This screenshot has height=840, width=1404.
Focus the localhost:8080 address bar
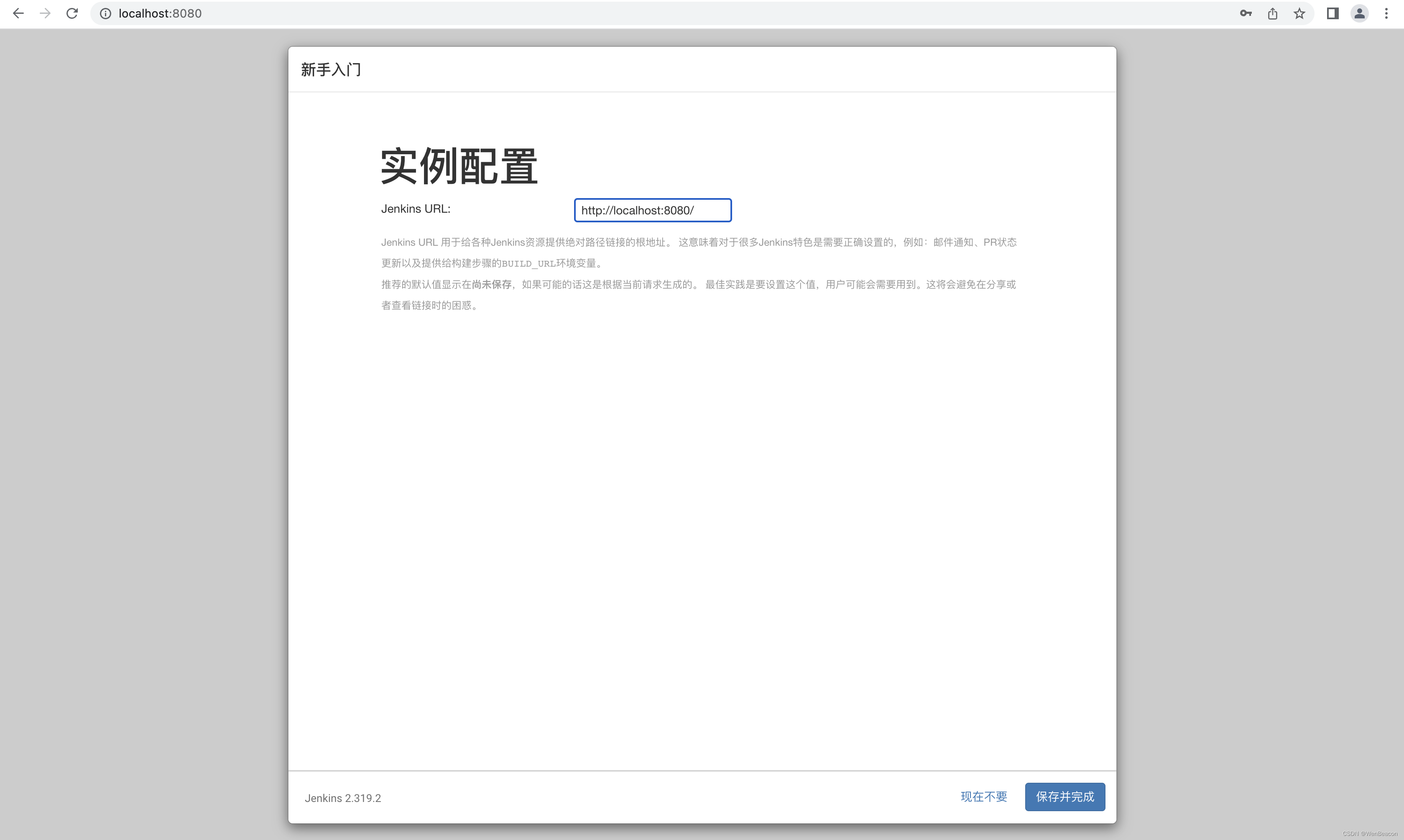pyautogui.click(x=396, y=14)
